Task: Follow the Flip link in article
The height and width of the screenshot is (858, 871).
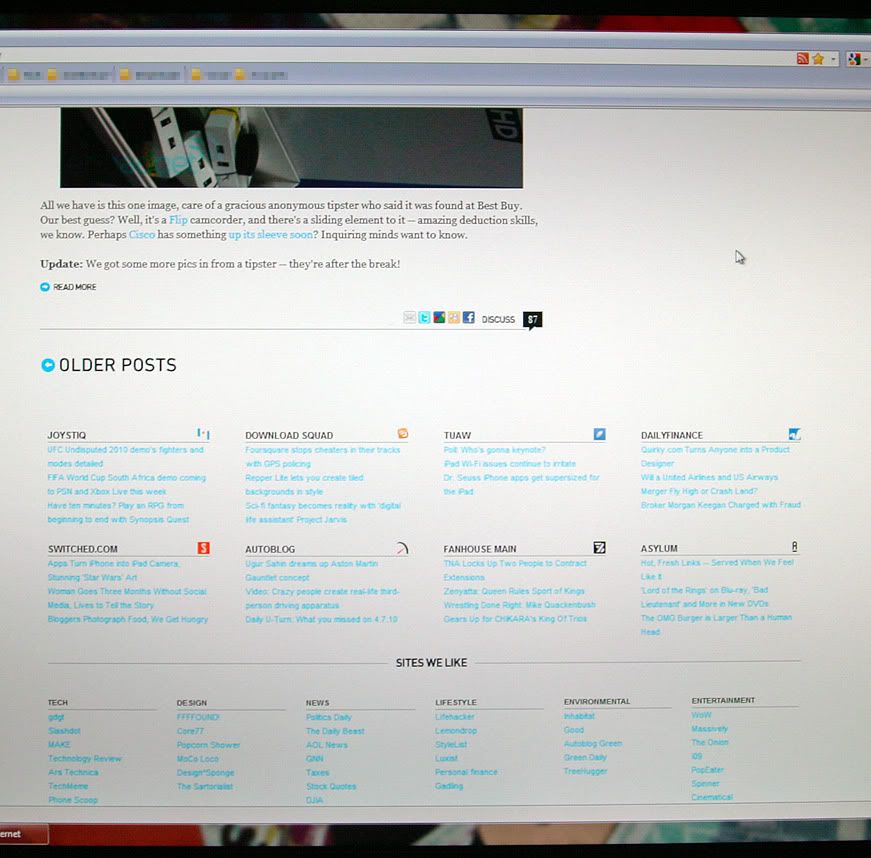Action: tap(178, 220)
